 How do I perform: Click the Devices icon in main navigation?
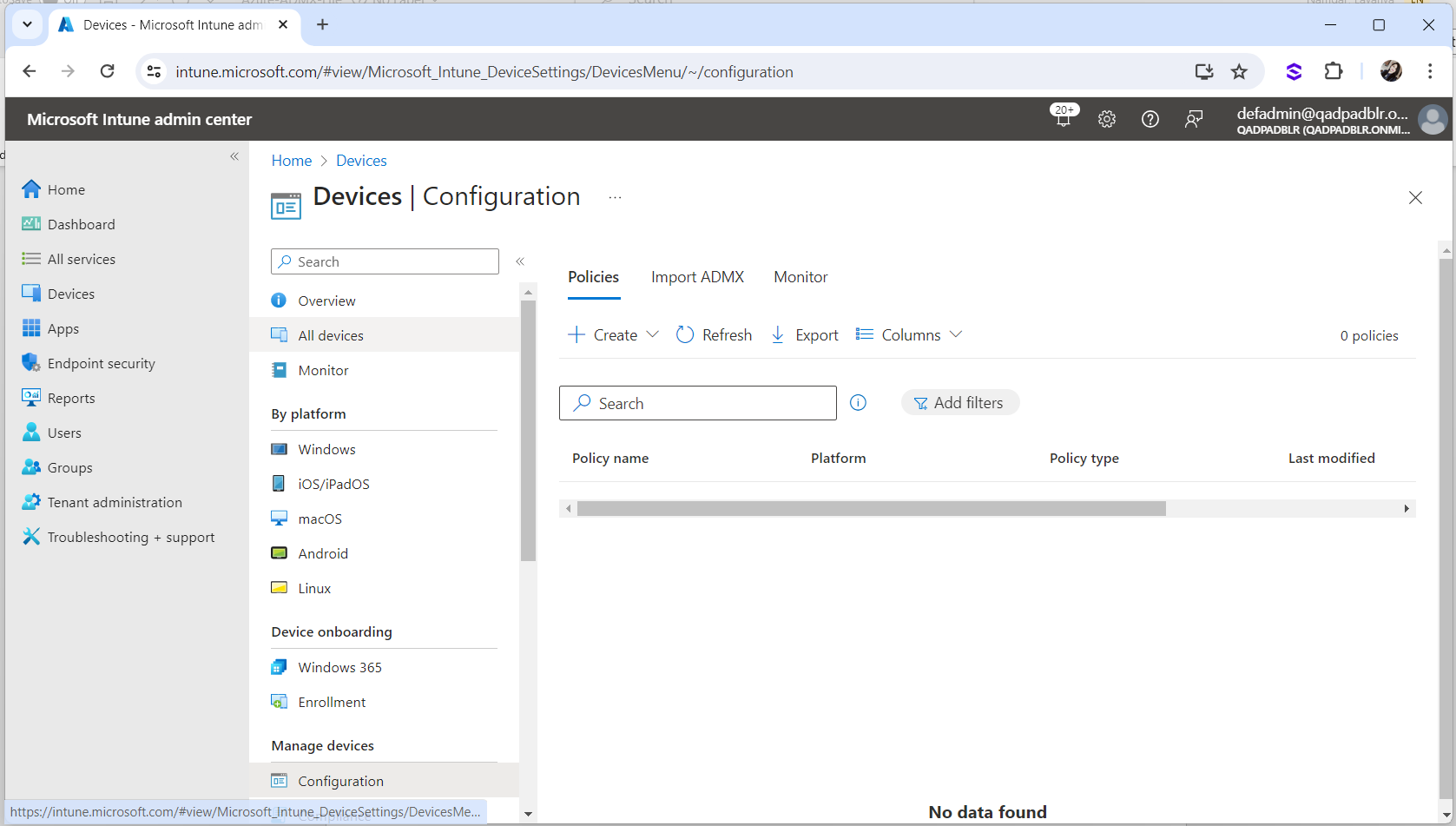click(31, 294)
